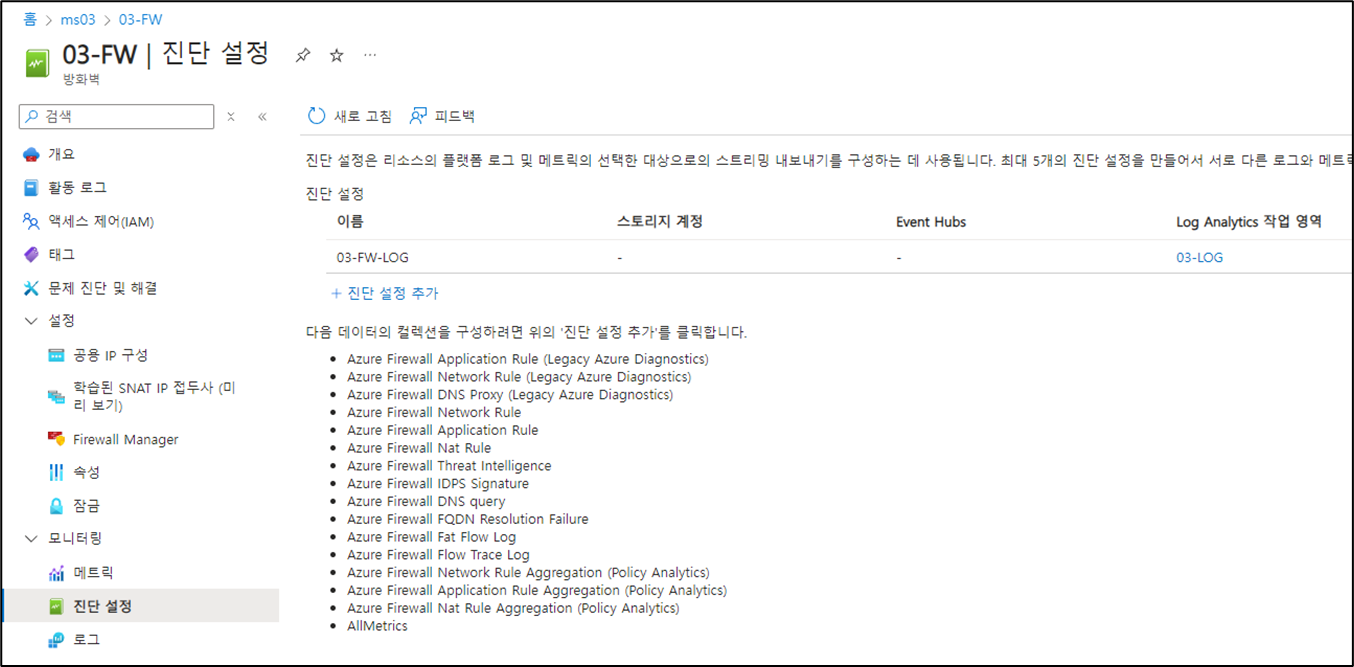1354x667 pixels.
Task: Click Azure Firewall FQDN Resolution Failure entry
Action: (468, 519)
